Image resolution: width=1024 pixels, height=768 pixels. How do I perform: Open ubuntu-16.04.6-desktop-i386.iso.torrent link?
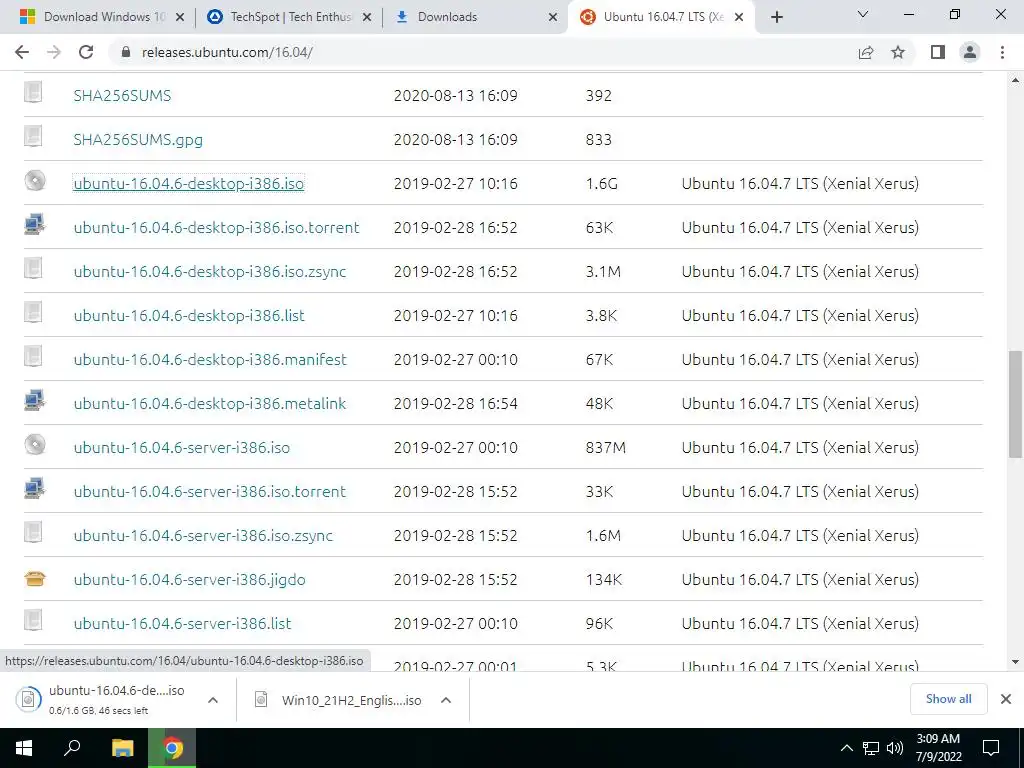(216, 227)
